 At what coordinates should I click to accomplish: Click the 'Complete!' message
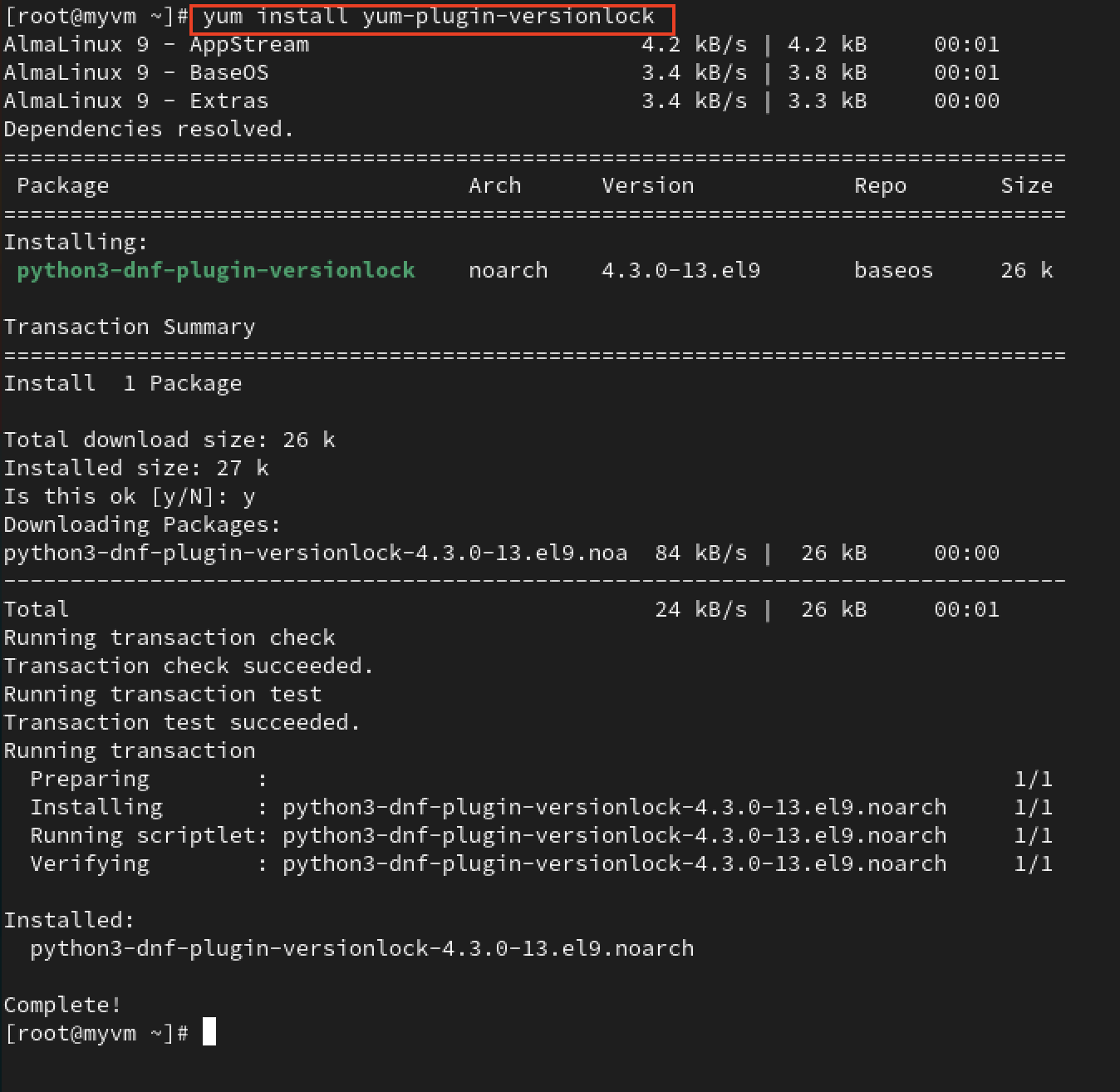(x=62, y=1005)
